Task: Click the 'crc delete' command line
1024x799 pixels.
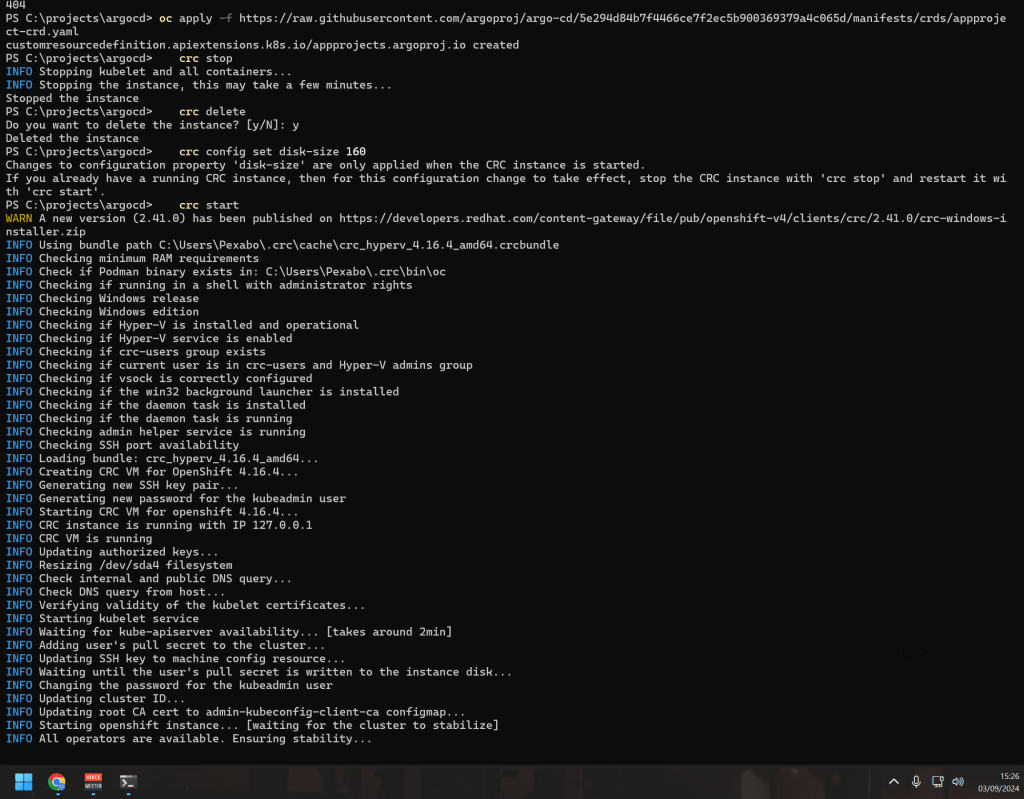Action: 212,112
